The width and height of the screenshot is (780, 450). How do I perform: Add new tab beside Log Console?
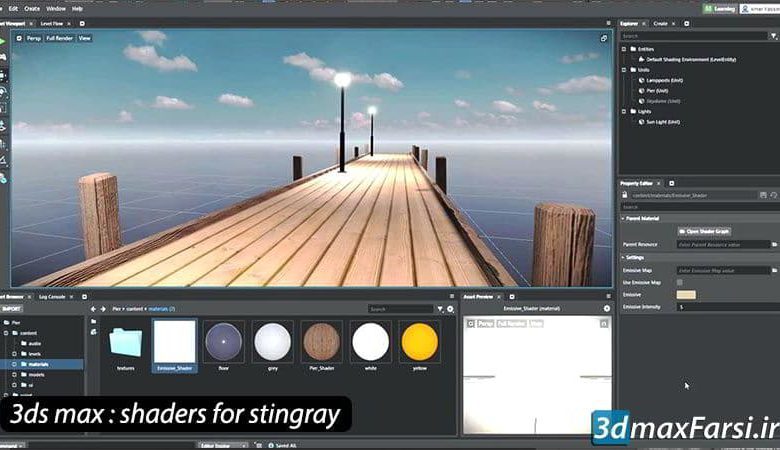(84, 297)
